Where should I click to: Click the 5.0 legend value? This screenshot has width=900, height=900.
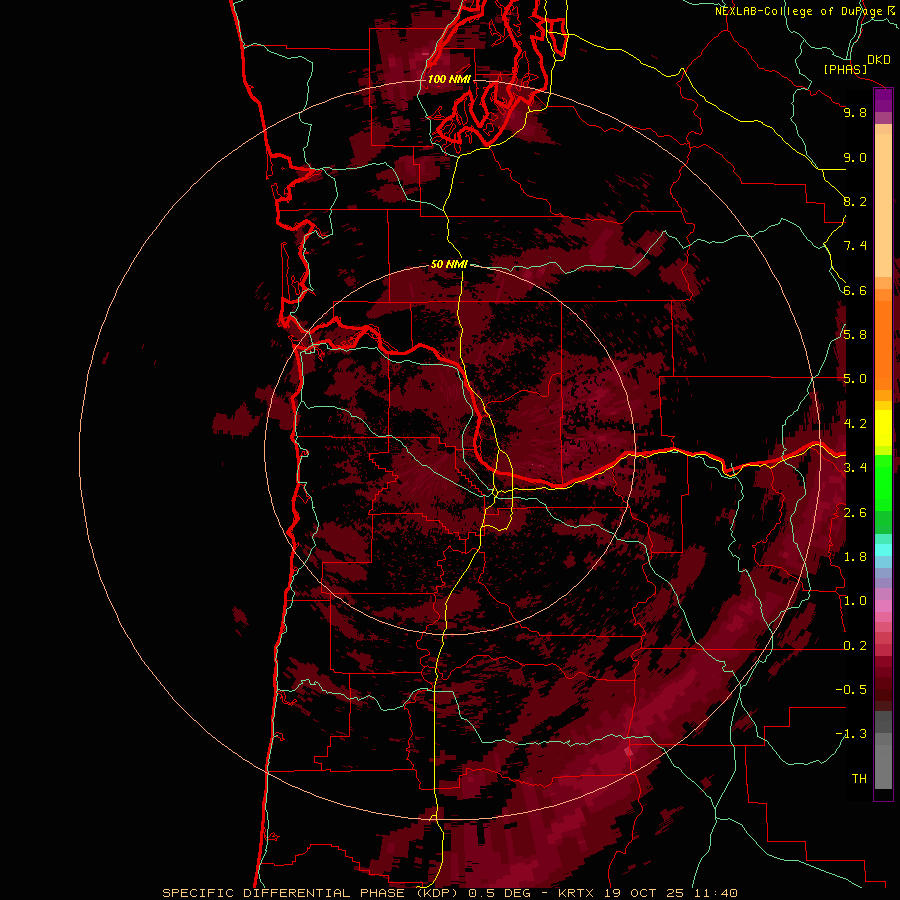point(855,379)
